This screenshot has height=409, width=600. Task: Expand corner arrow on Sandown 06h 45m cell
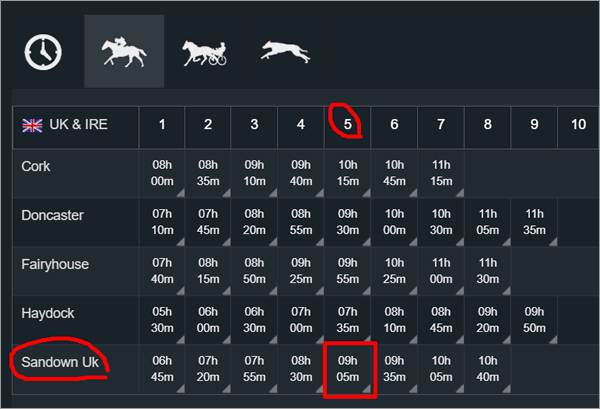pyautogui.click(x=178, y=391)
